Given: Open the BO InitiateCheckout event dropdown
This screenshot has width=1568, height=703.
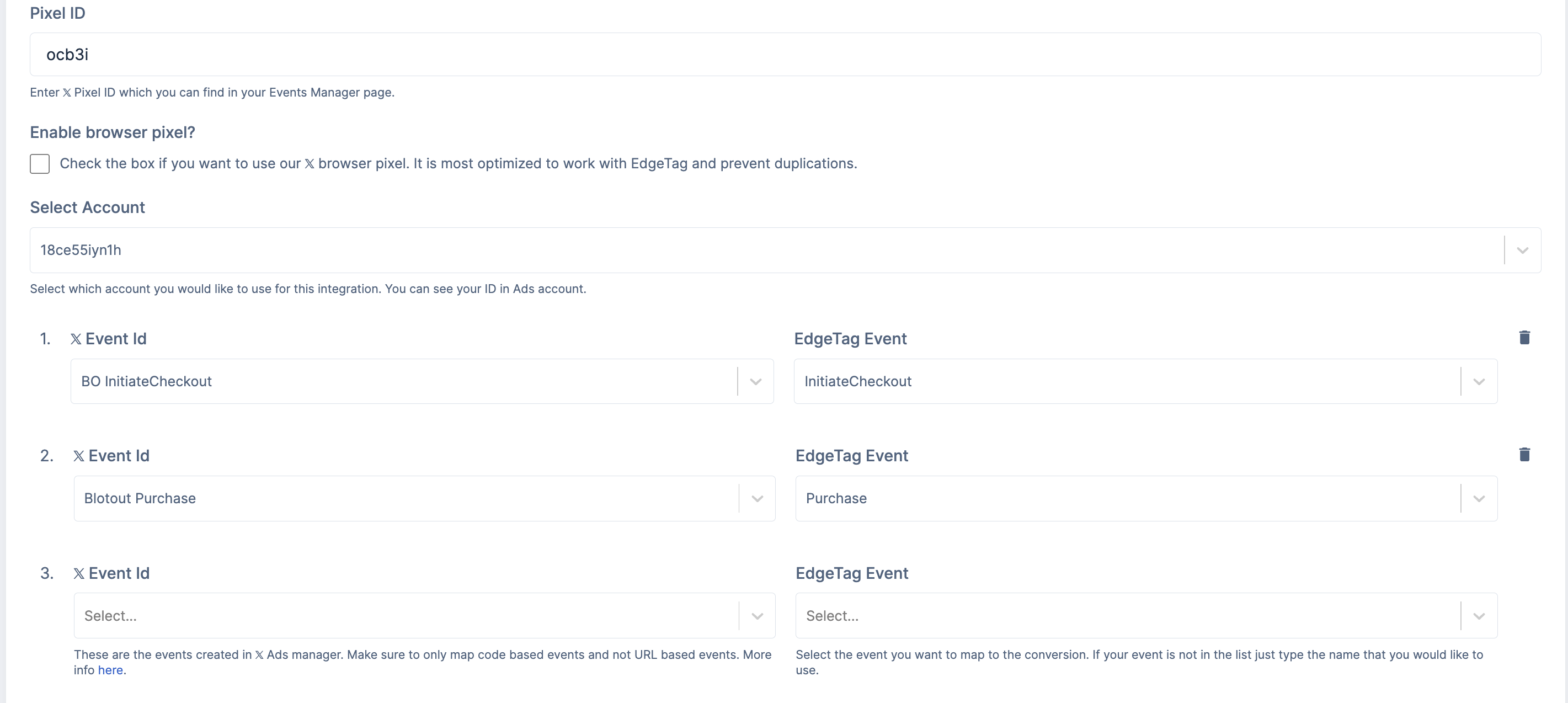Looking at the screenshot, I should tap(403, 382).
